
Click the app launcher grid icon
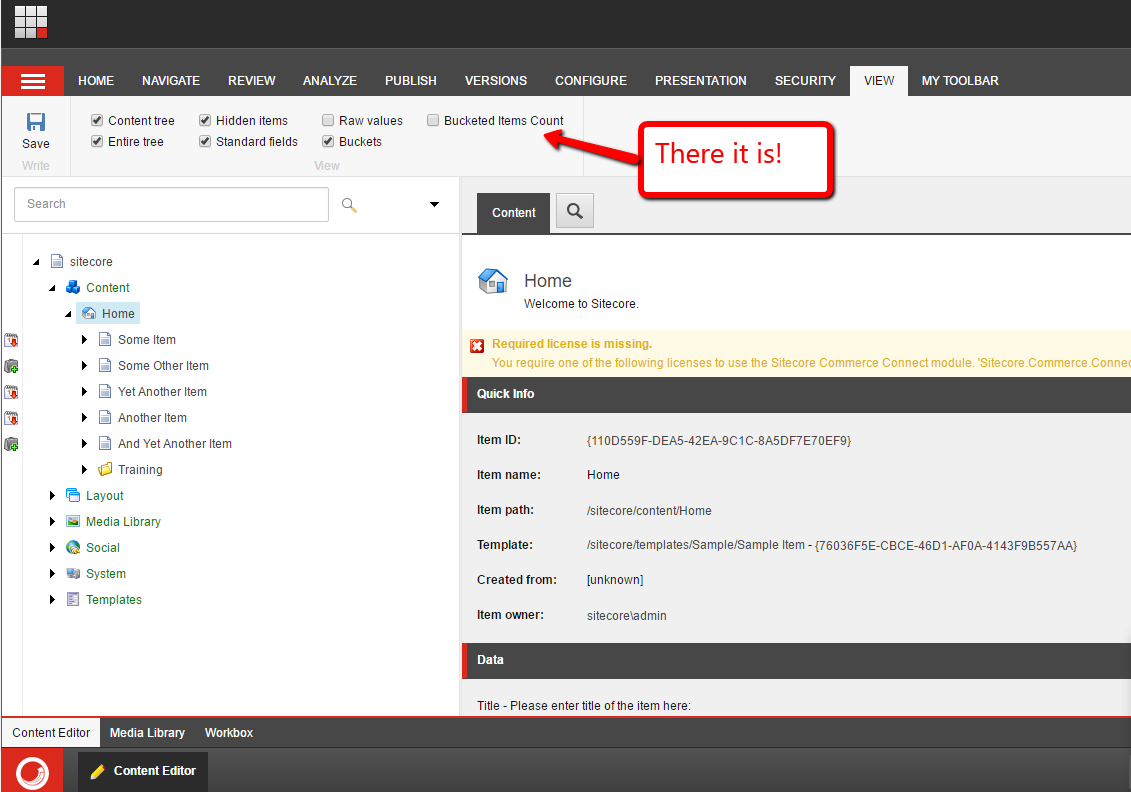click(x=30, y=21)
